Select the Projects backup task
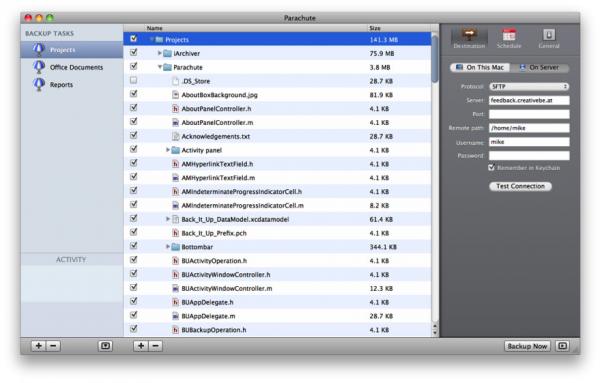 click(72, 50)
